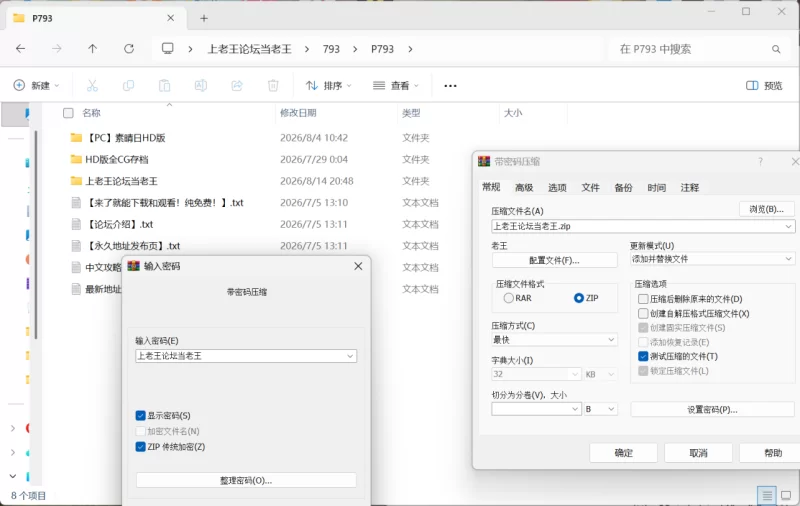The width and height of the screenshot is (800, 506).
Task: Select the 【论坛介绍】.txt file
Action: click(x=119, y=224)
